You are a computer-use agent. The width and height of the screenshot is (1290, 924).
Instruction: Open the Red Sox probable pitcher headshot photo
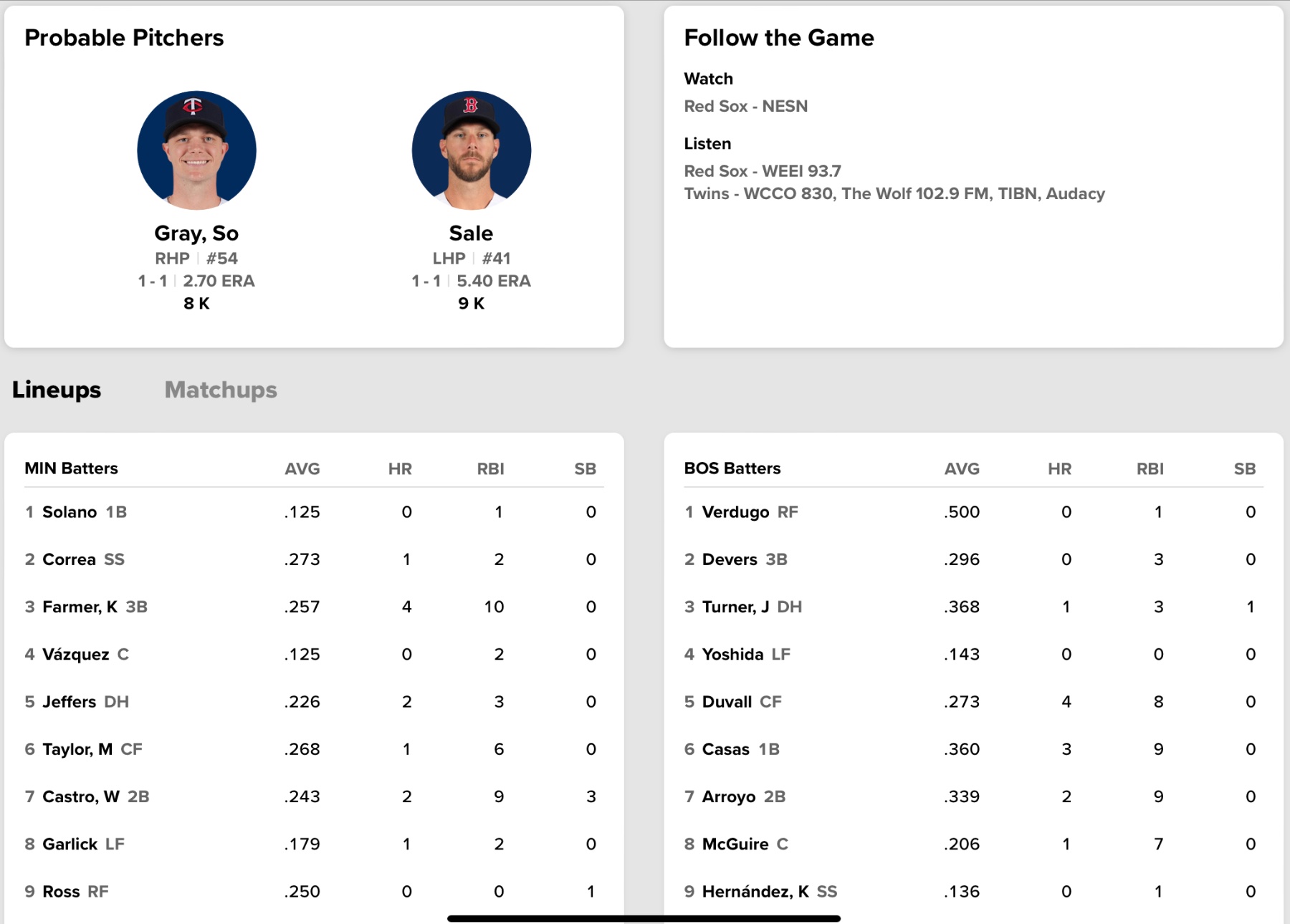pos(471,150)
